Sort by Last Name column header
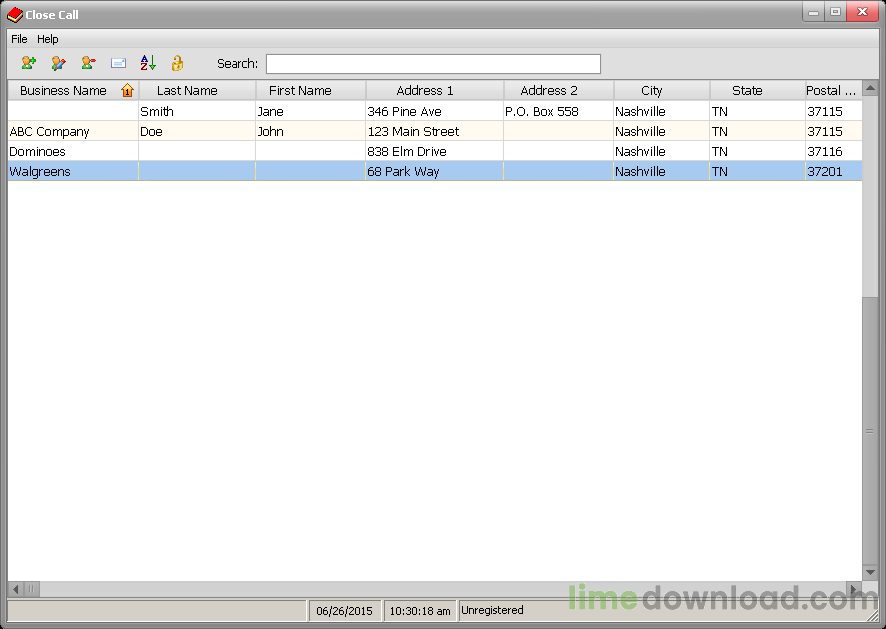 point(197,90)
